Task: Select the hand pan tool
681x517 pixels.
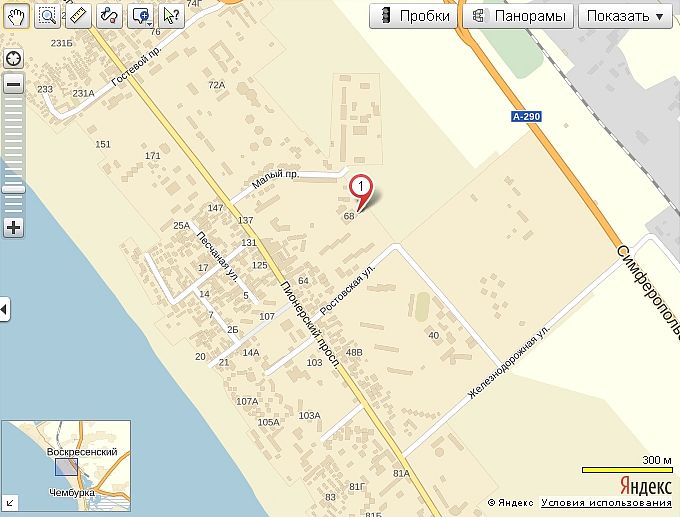Action: point(17,16)
